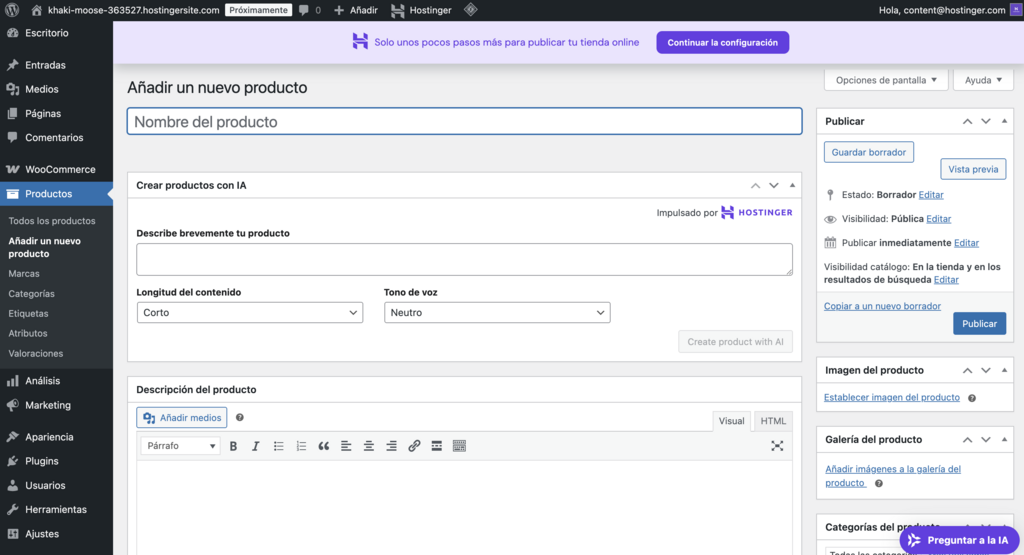Image resolution: width=1024 pixels, height=555 pixels.
Task: Toggle bold formatting in the editor toolbar
Action: click(x=233, y=446)
